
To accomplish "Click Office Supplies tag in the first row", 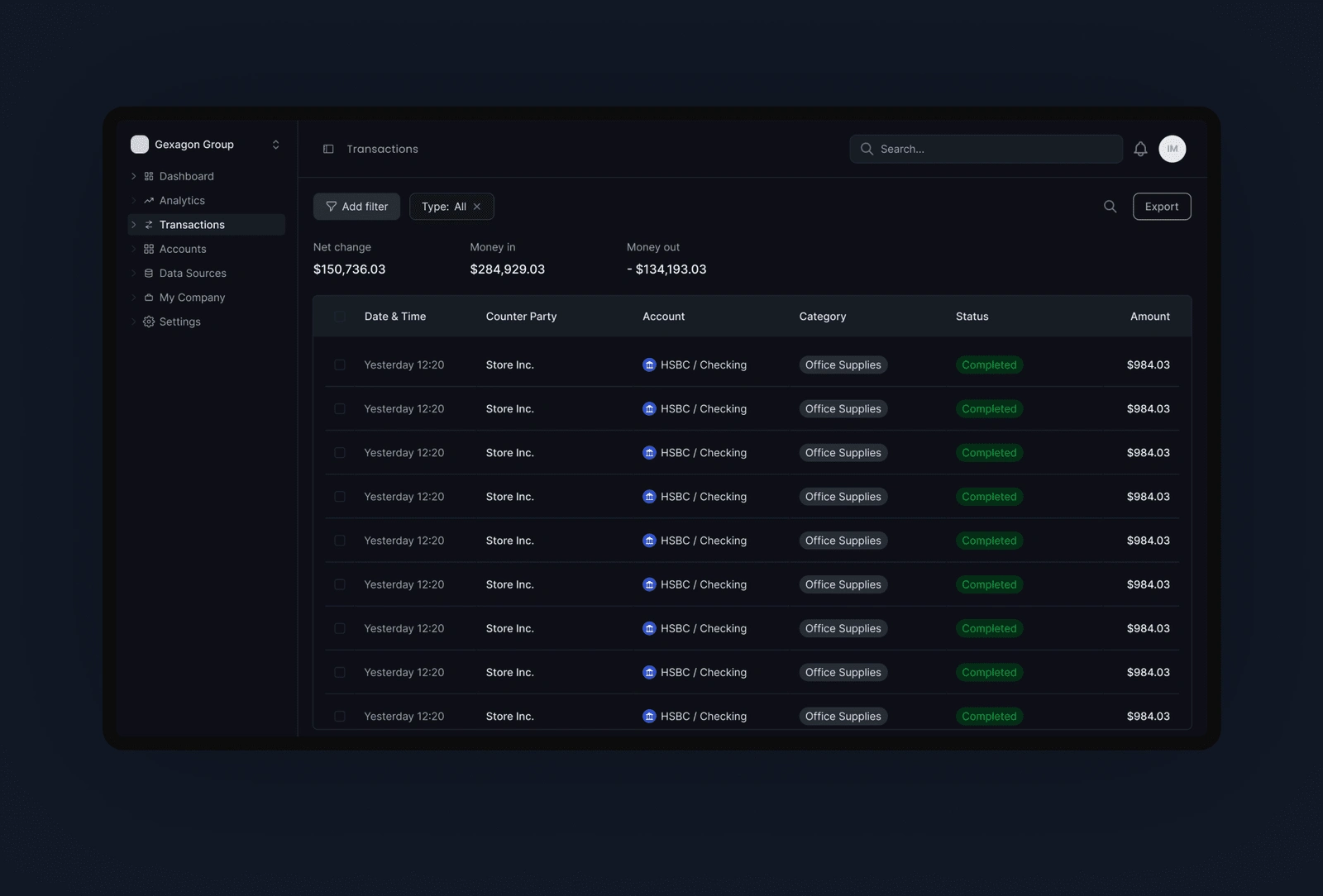I will click(x=843, y=365).
